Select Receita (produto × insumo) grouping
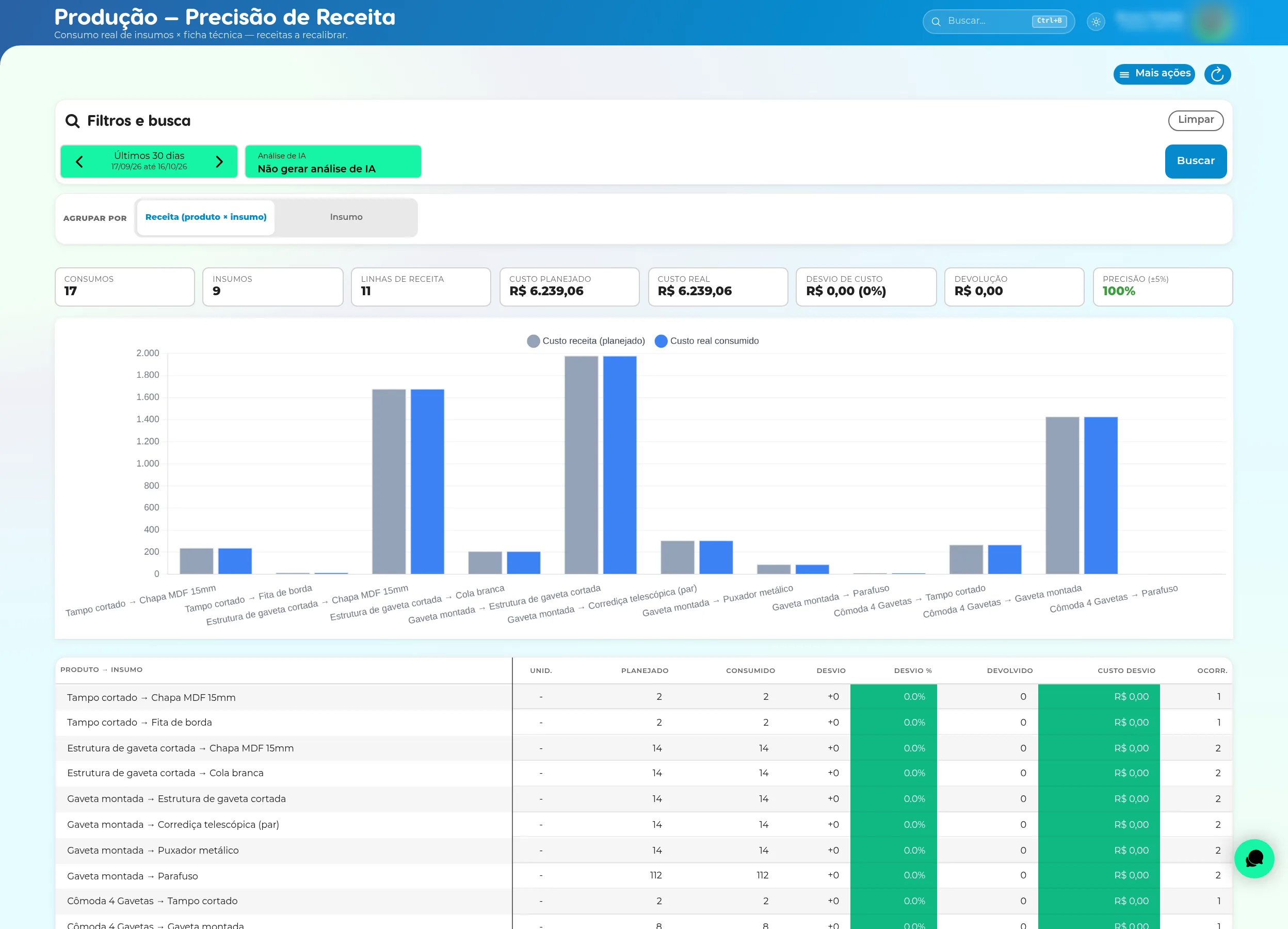This screenshot has height=929, width=1288. 205,217
